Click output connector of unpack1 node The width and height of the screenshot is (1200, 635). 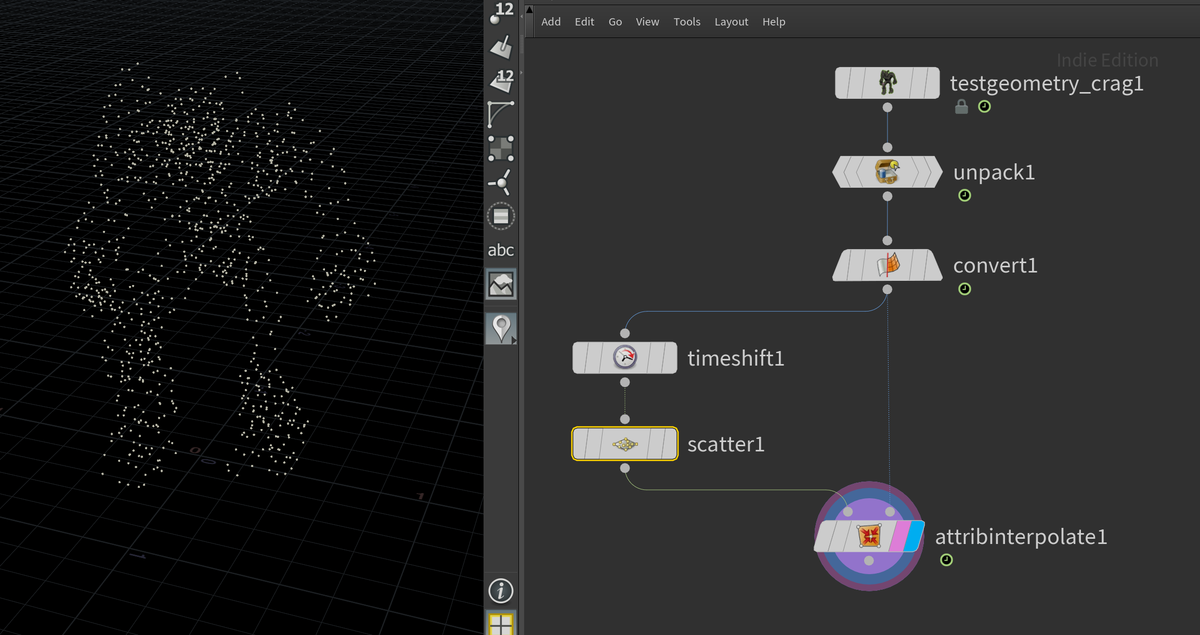pyautogui.click(x=887, y=196)
